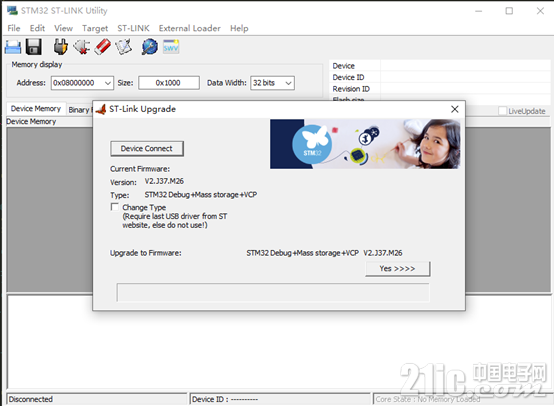
Task: Open file using the toolbar icon
Action: click(x=13, y=47)
